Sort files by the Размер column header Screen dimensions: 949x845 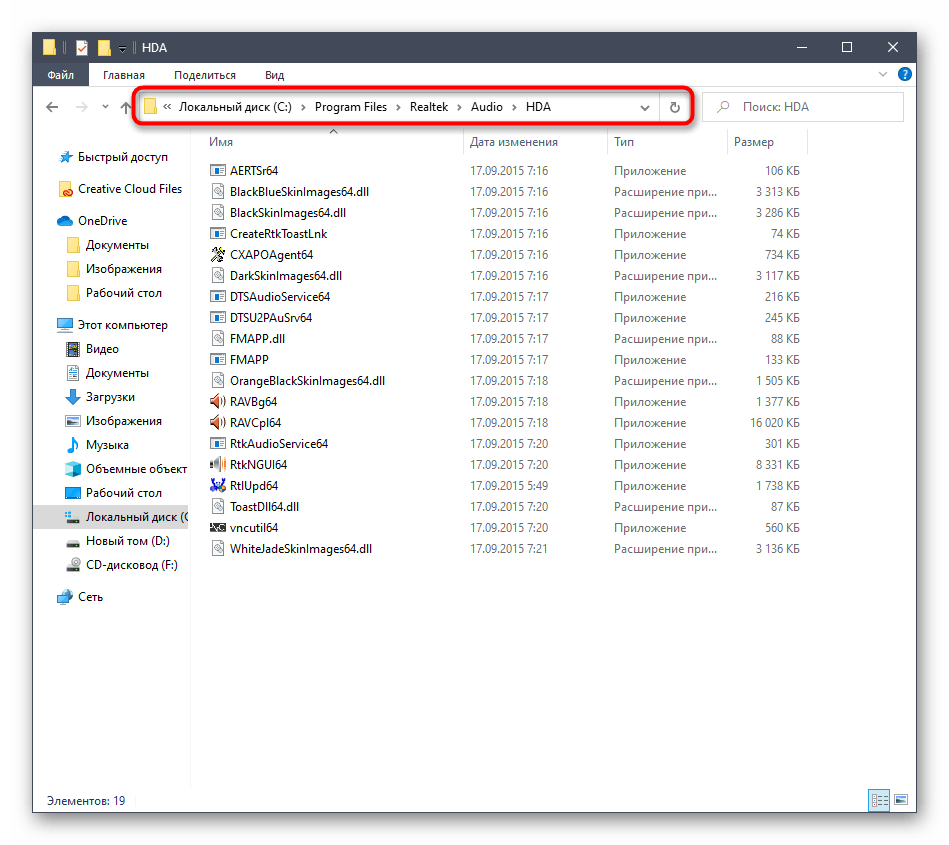[x=754, y=142]
